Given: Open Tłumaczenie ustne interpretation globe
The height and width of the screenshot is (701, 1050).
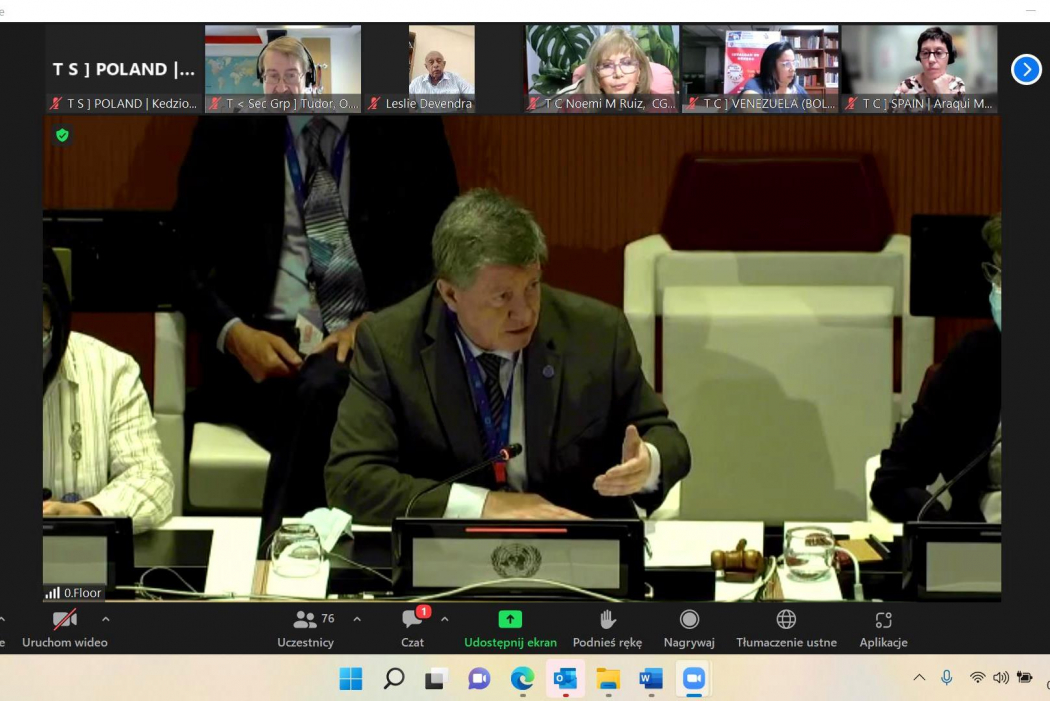Looking at the screenshot, I should pos(786,628).
